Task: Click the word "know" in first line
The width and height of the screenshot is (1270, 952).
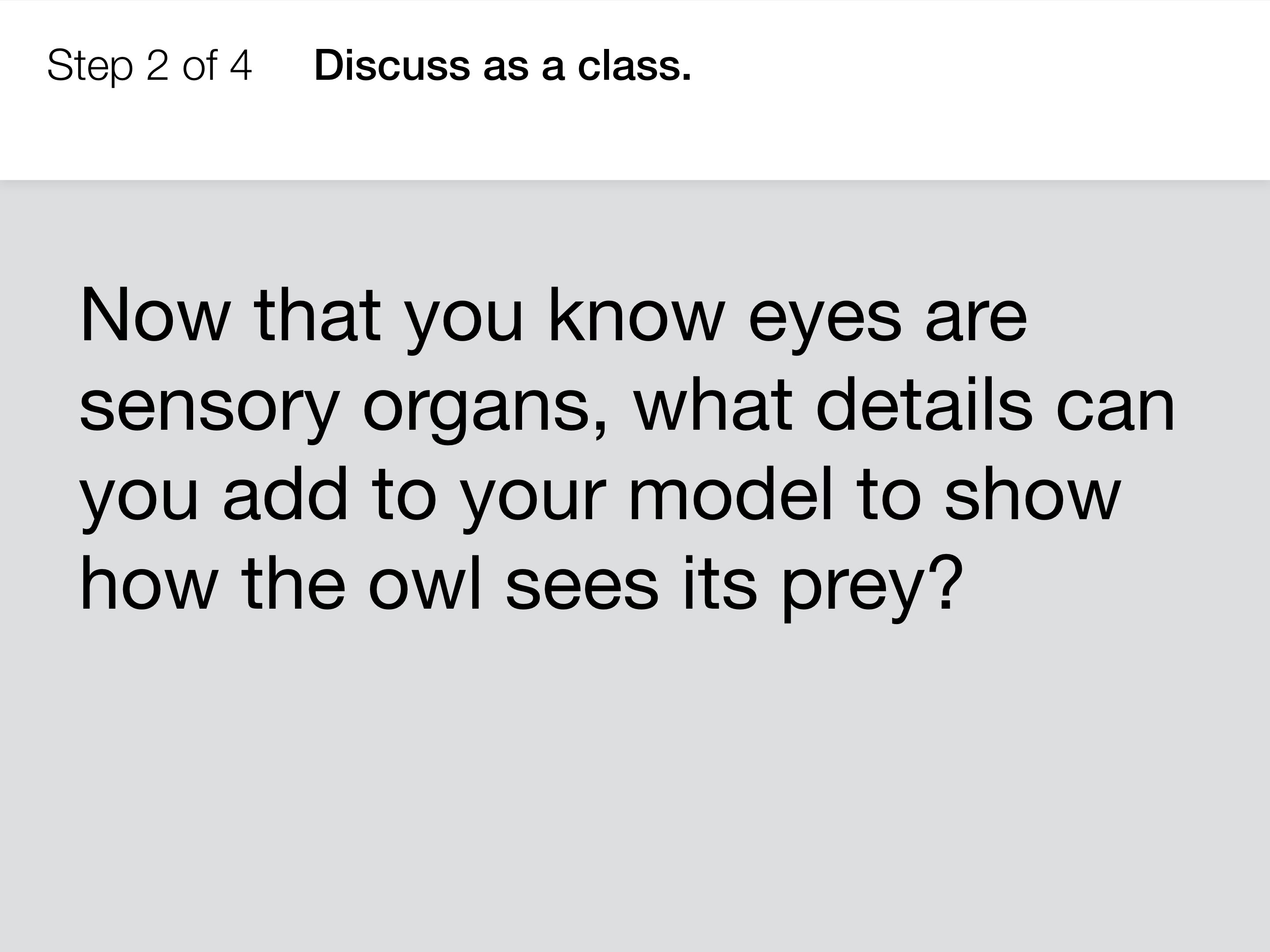Action: pyautogui.click(x=637, y=315)
